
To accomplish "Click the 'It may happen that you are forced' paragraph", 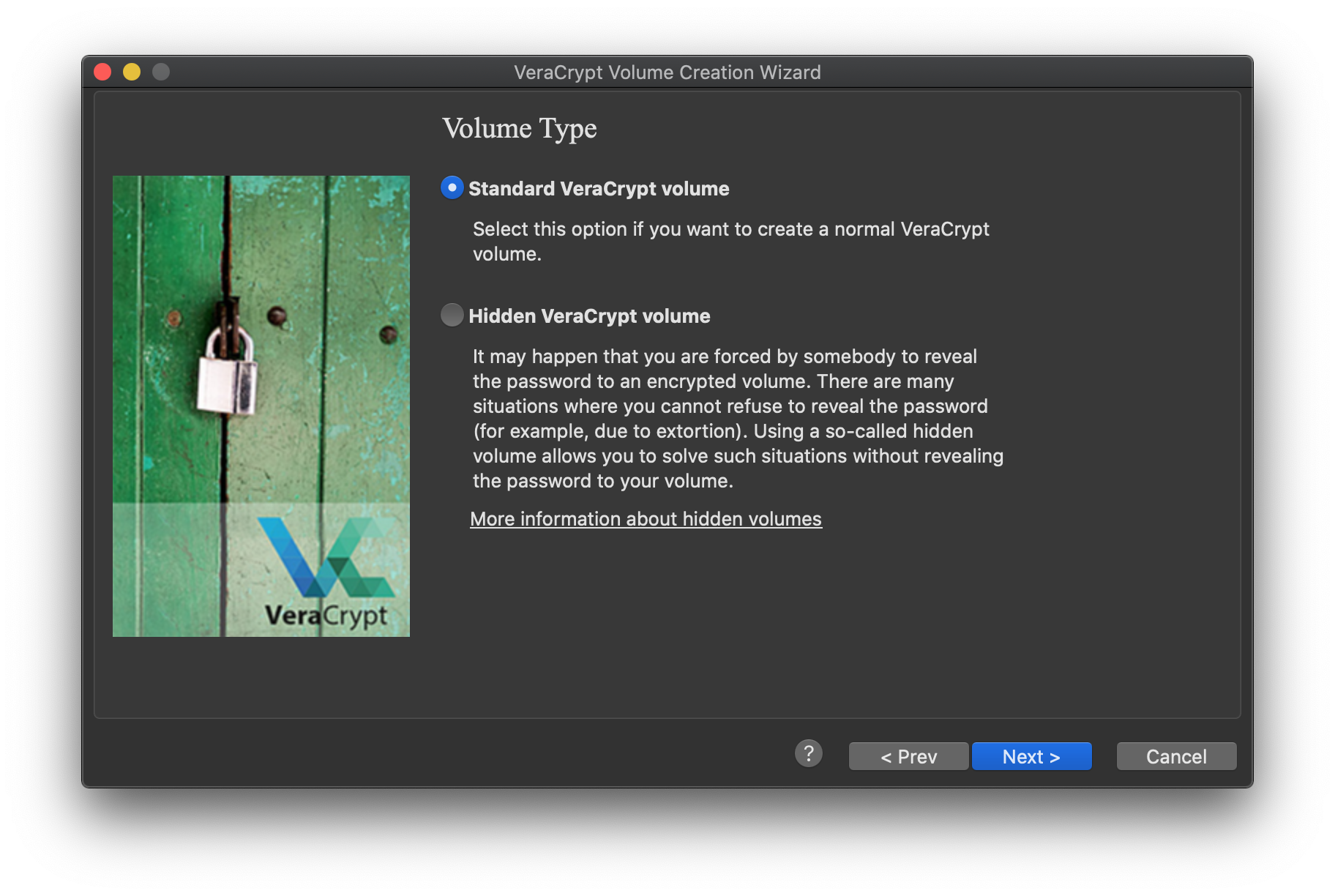I will click(x=738, y=419).
